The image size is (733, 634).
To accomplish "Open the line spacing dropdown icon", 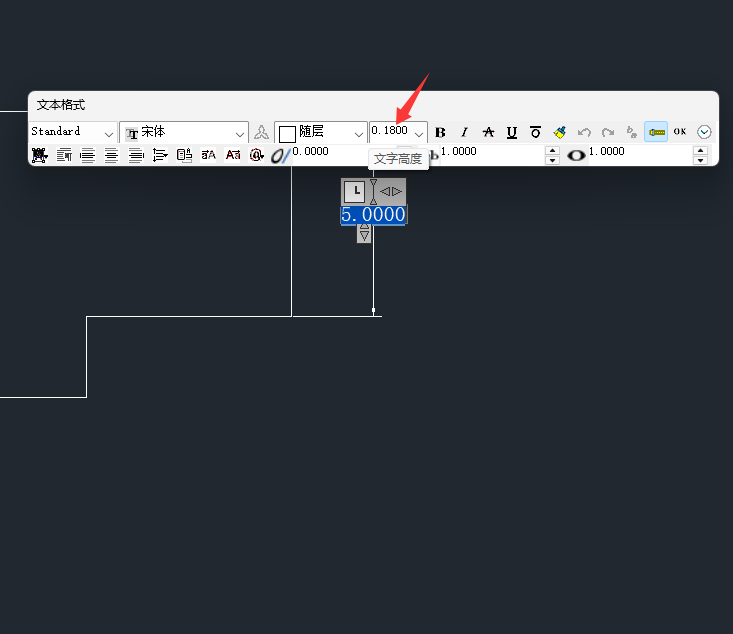I will point(160,155).
